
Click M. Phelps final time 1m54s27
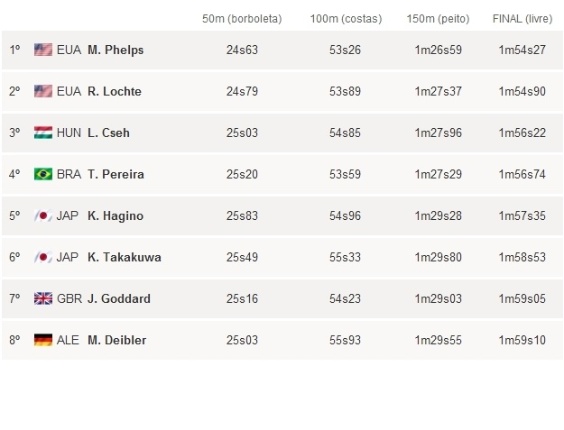tap(522, 50)
